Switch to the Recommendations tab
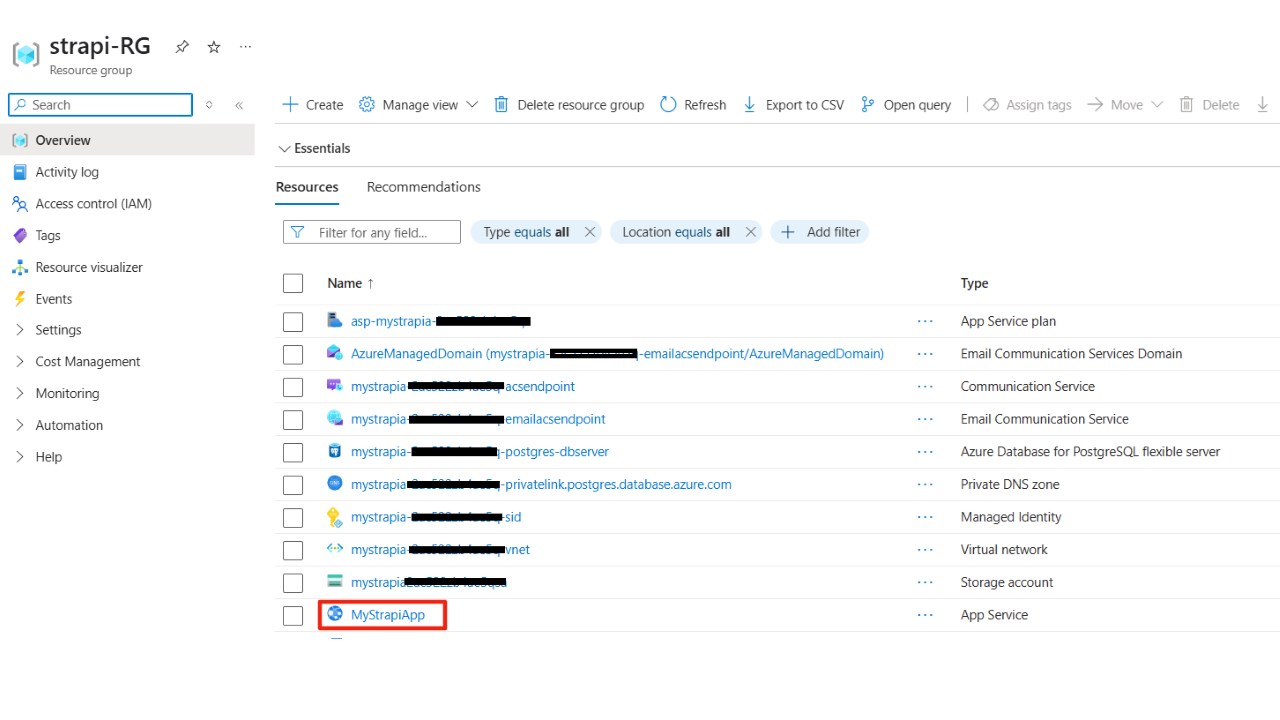 424,187
